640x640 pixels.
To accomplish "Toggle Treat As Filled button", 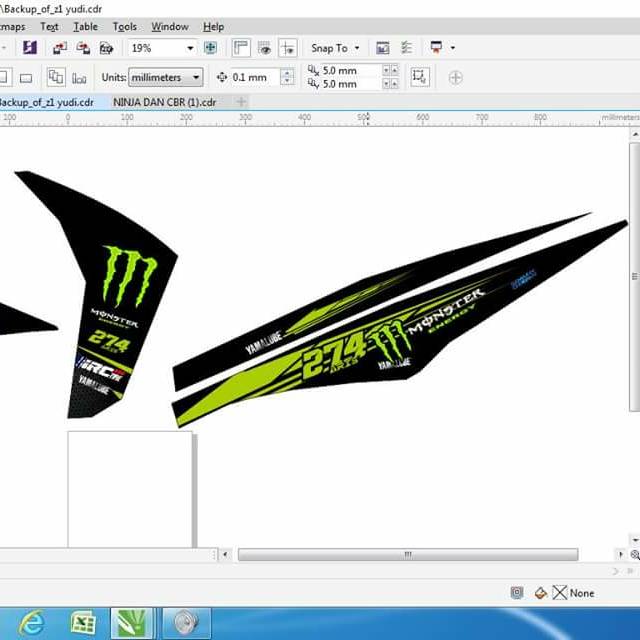I will 420,77.
